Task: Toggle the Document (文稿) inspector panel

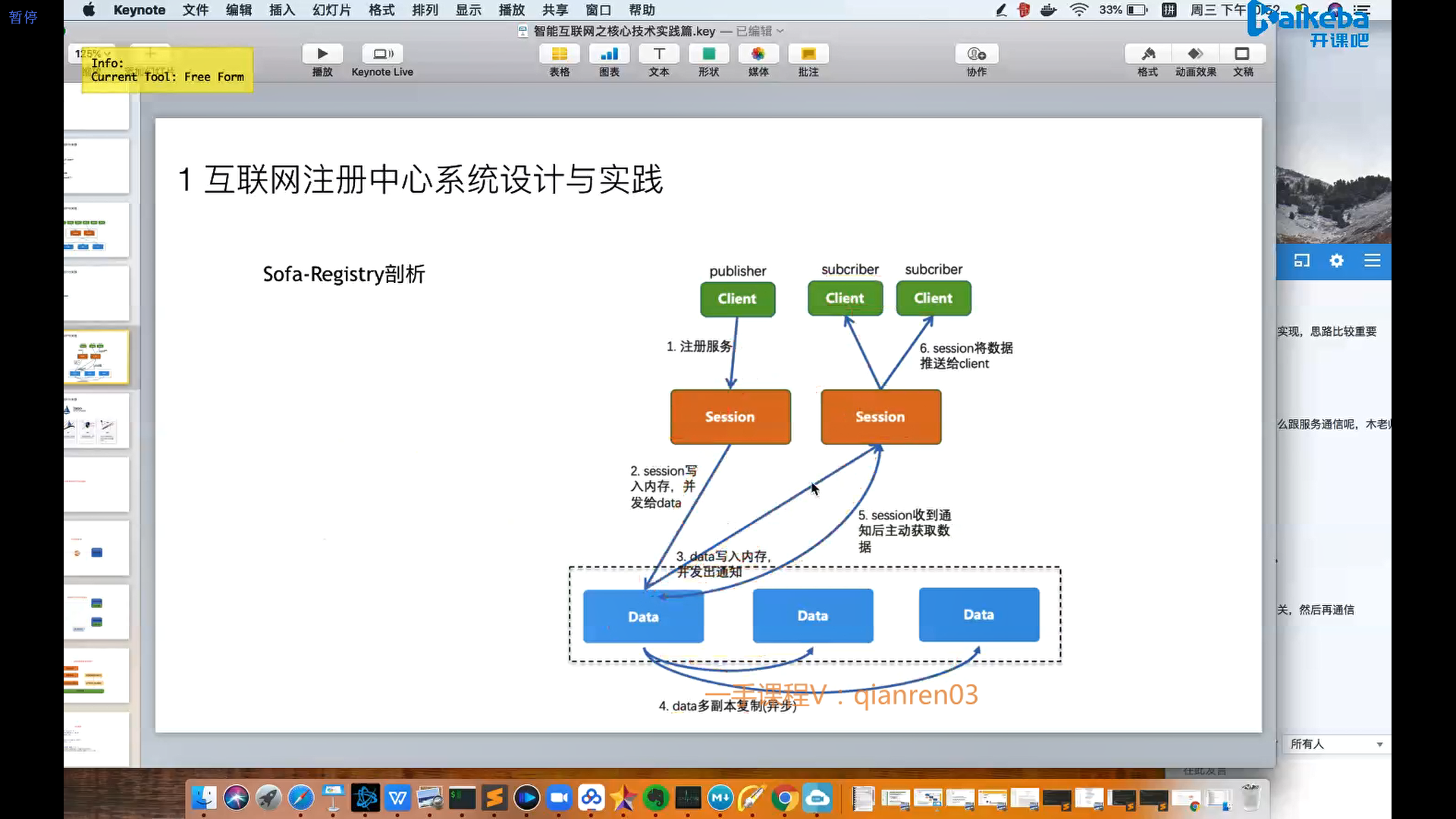Action: [x=1242, y=54]
